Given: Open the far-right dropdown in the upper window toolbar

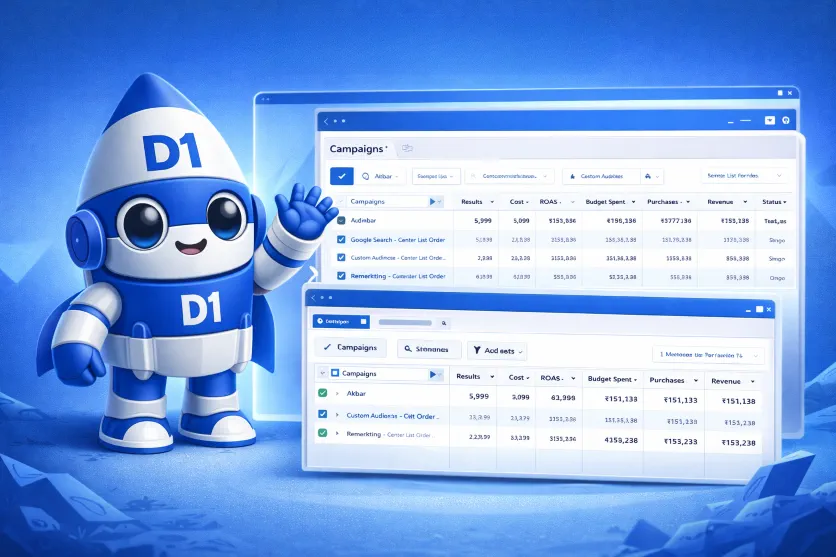Looking at the screenshot, I should pyautogui.click(x=744, y=175).
